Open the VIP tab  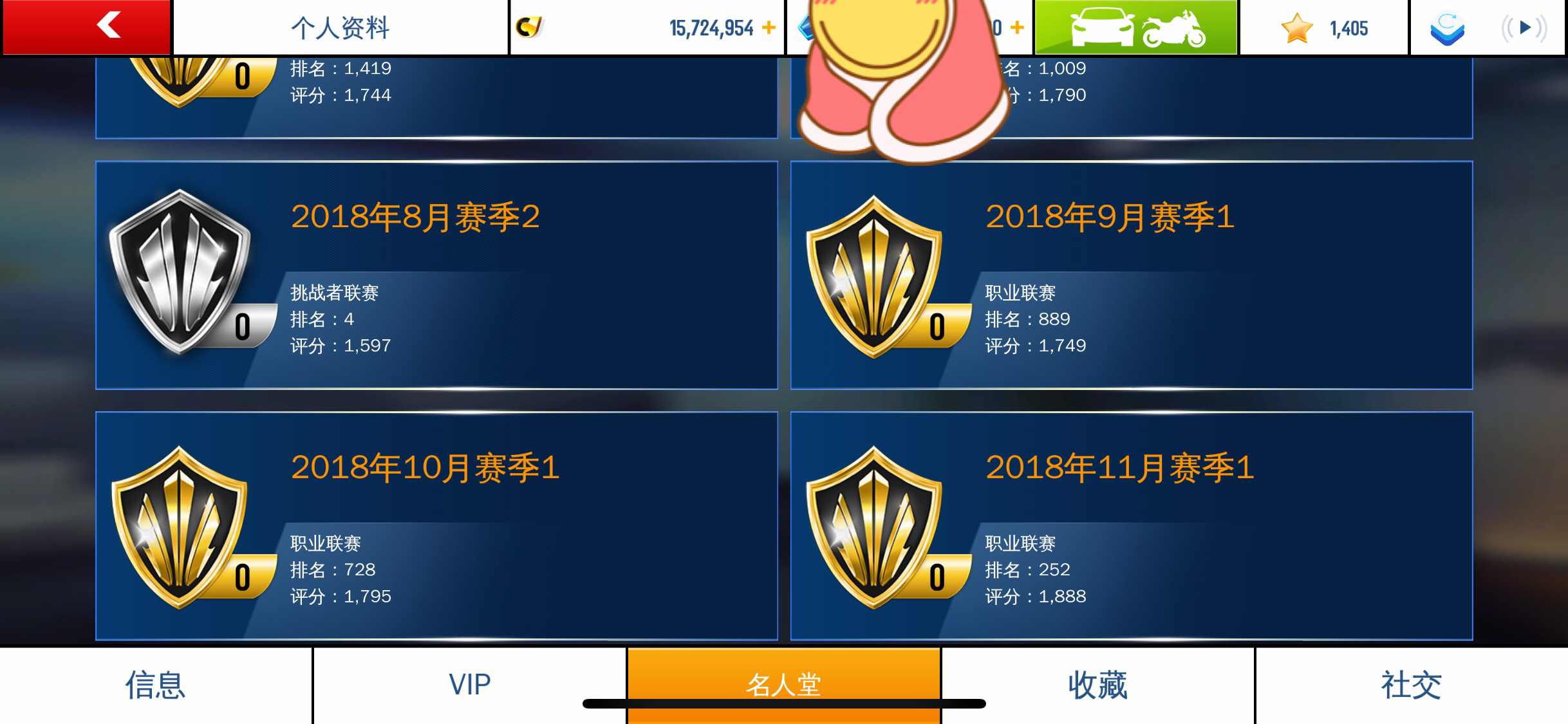coord(469,685)
